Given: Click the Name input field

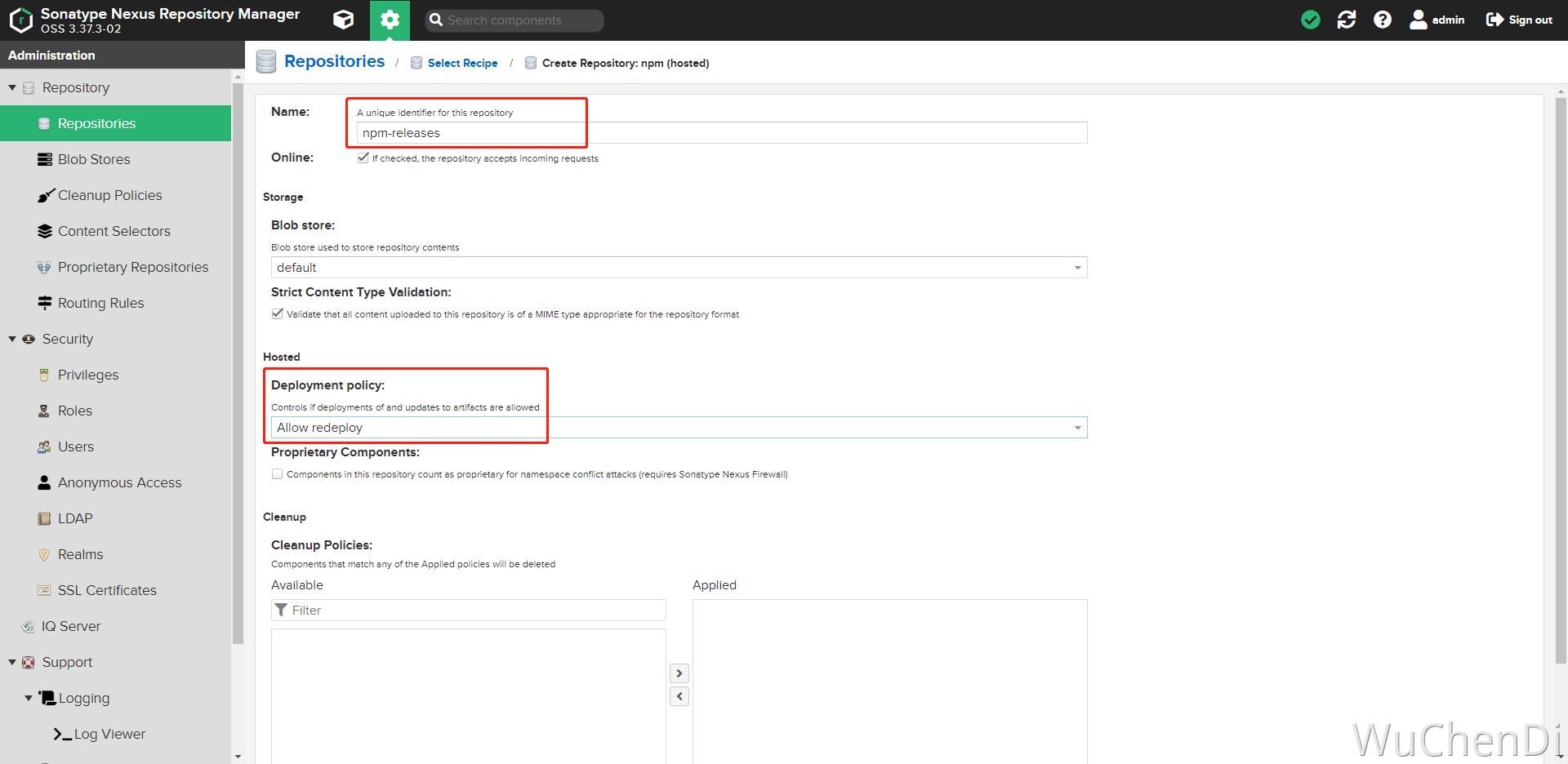Looking at the screenshot, I should (722, 133).
